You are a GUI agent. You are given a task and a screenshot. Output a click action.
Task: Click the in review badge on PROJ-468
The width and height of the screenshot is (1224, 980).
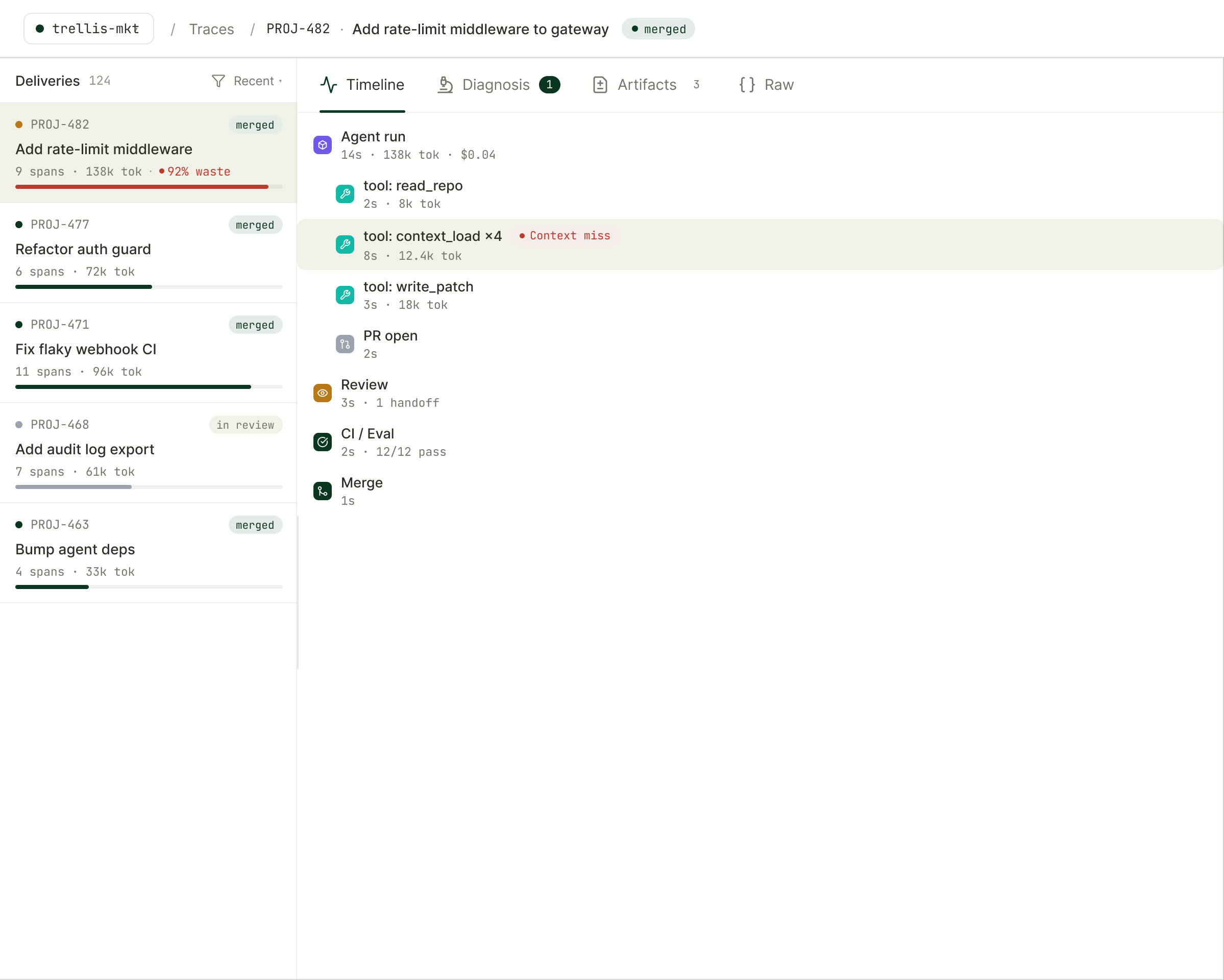(246, 425)
